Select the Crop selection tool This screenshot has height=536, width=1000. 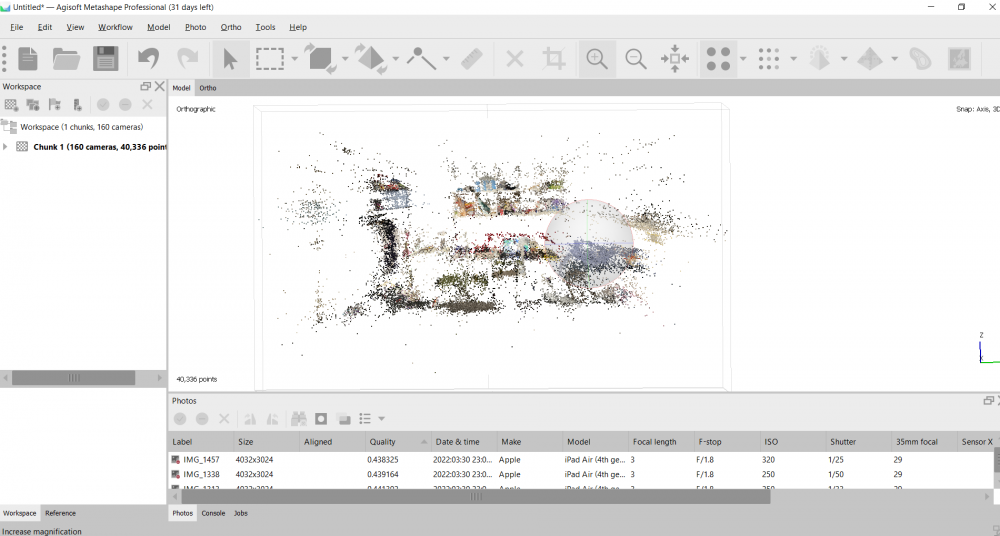554,59
